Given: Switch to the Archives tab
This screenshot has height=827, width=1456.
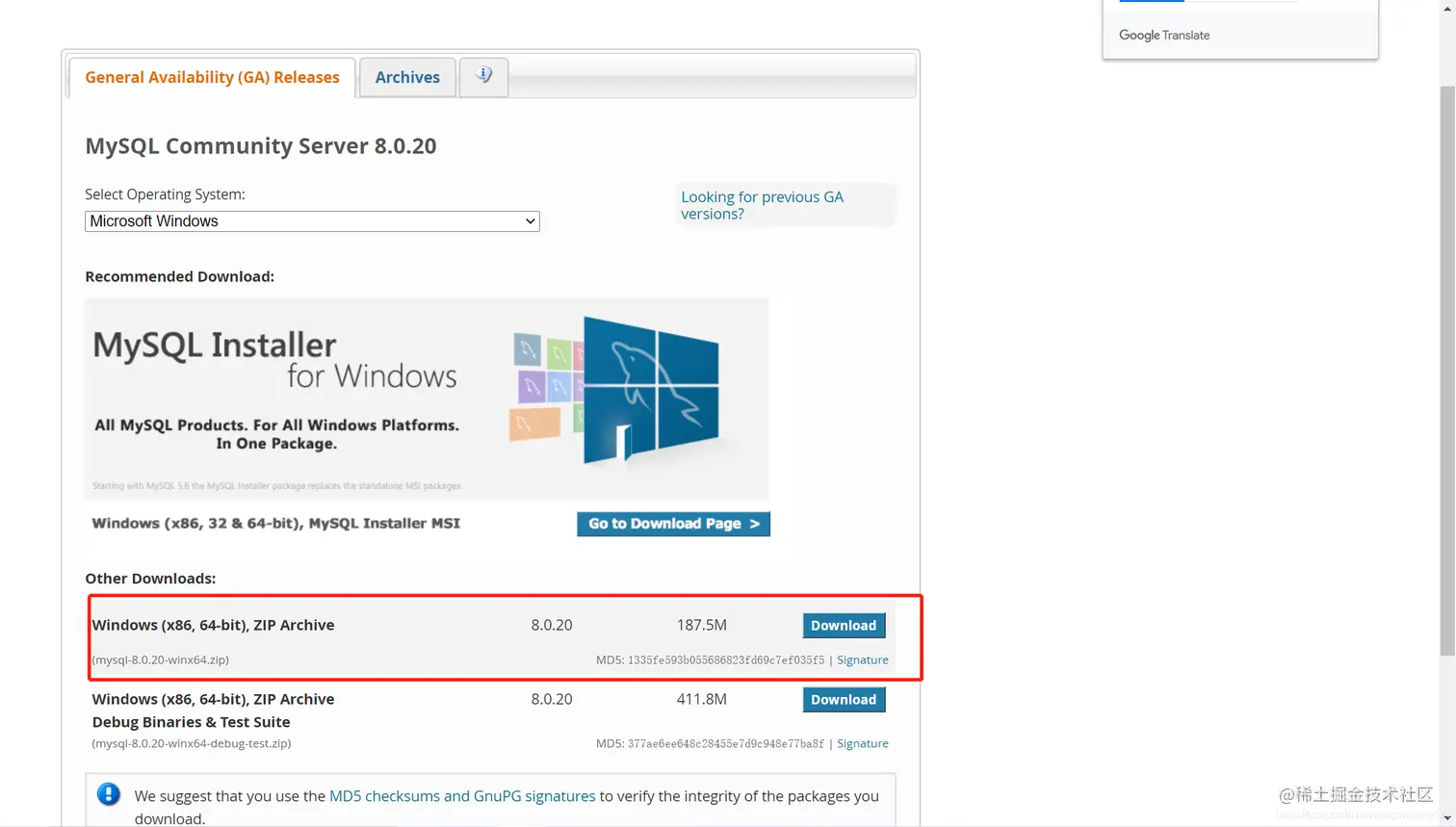Looking at the screenshot, I should [x=407, y=77].
